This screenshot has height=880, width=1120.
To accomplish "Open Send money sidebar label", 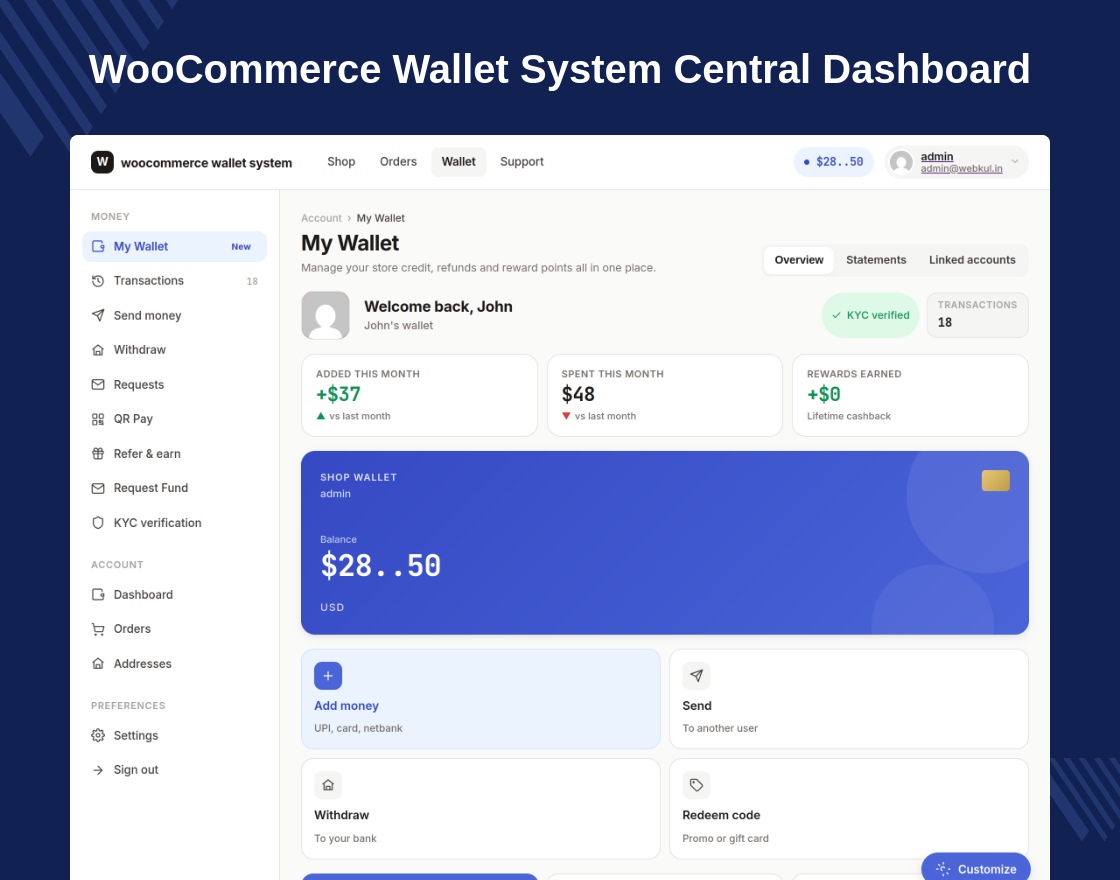I will (147, 316).
